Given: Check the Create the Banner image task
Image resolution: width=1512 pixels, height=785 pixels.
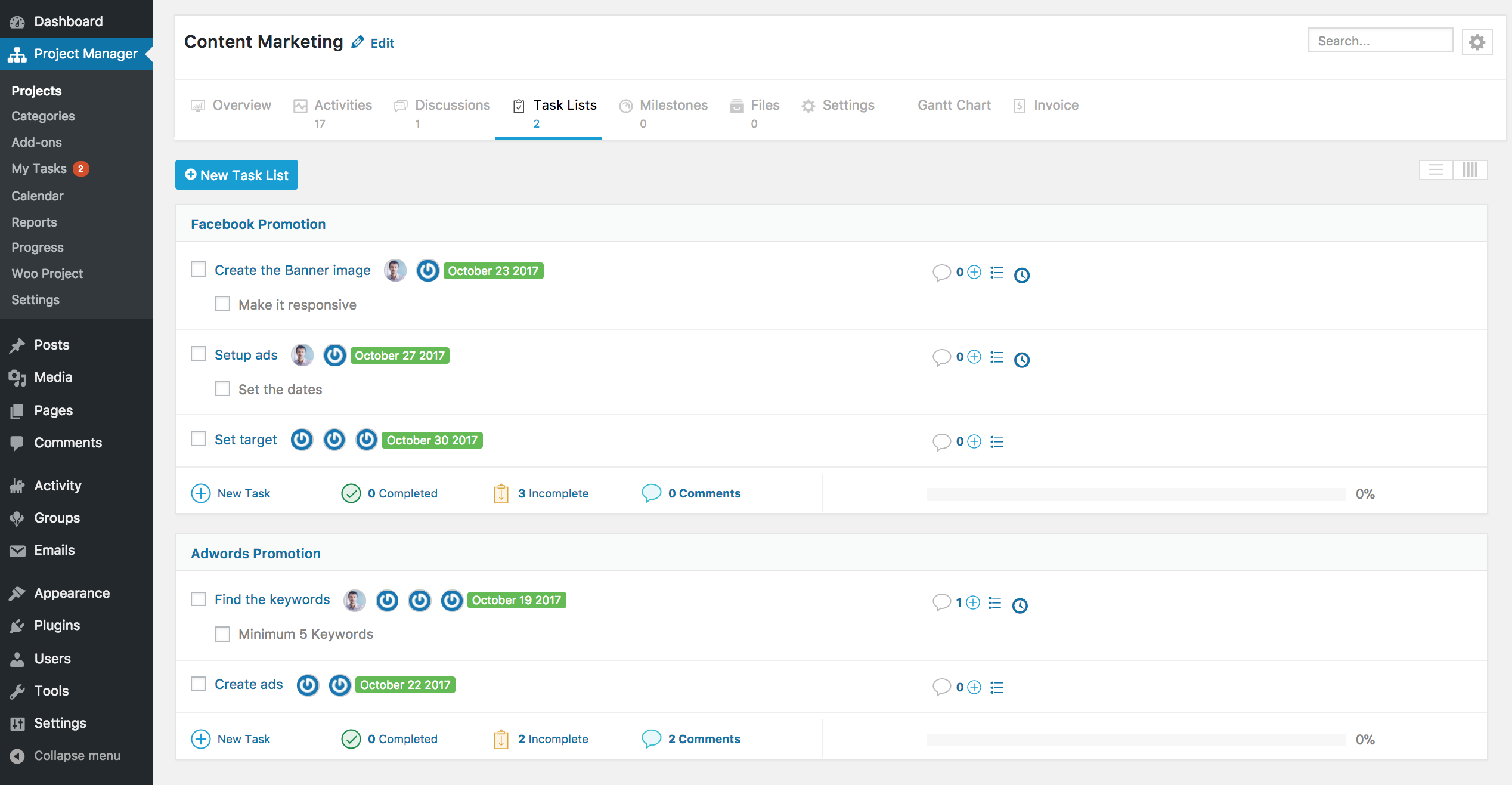Looking at the screenshot, I should [199, 270].
